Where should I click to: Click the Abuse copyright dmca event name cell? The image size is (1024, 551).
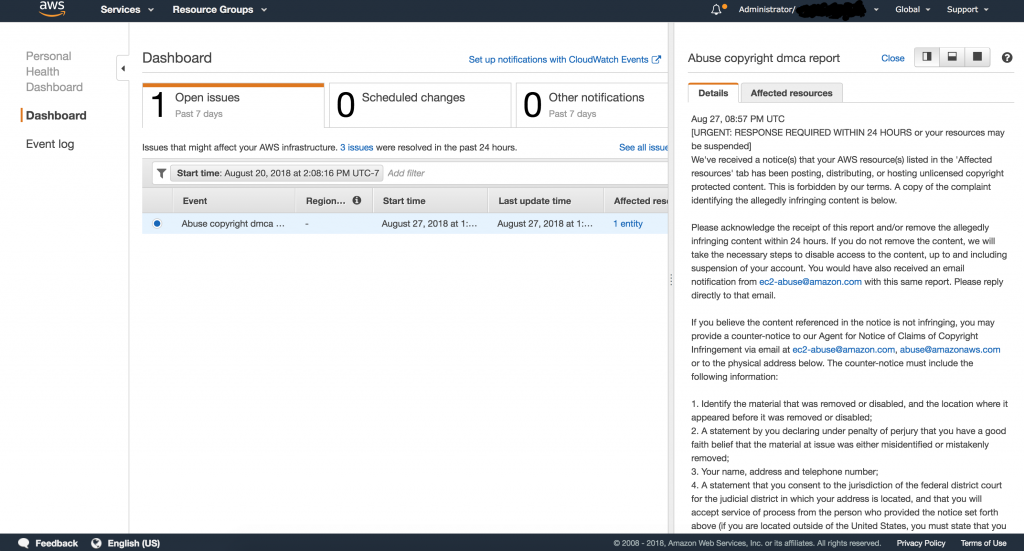click(x=233, y=223)
